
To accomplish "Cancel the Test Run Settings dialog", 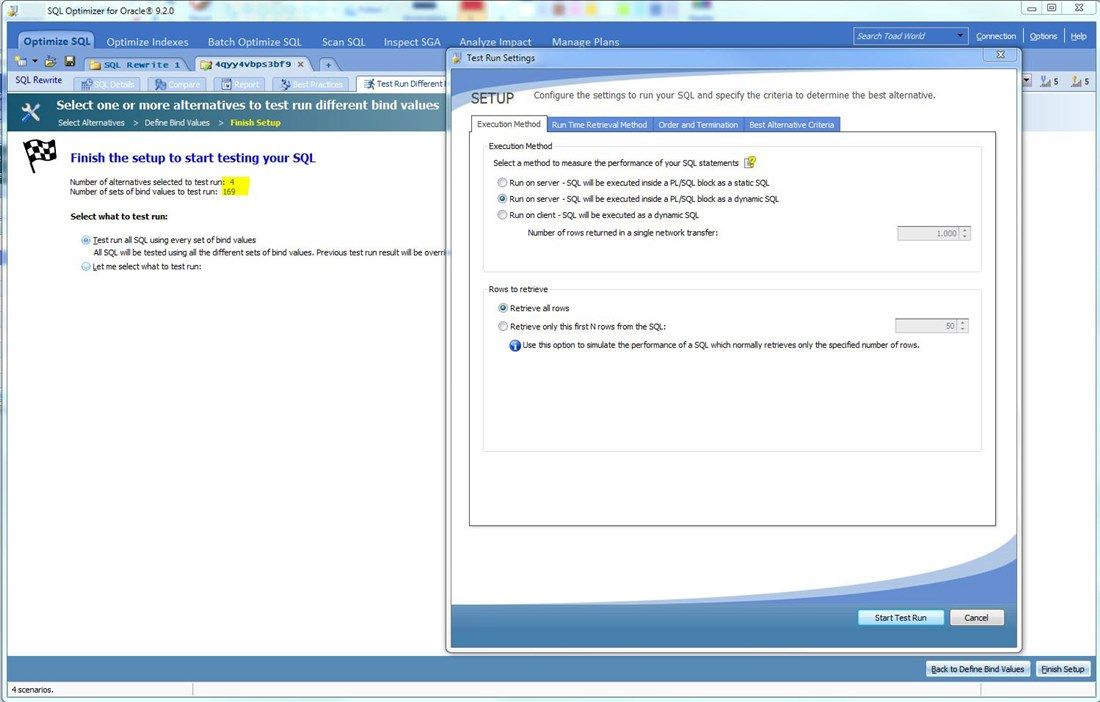I will click(x=977, y=618).
